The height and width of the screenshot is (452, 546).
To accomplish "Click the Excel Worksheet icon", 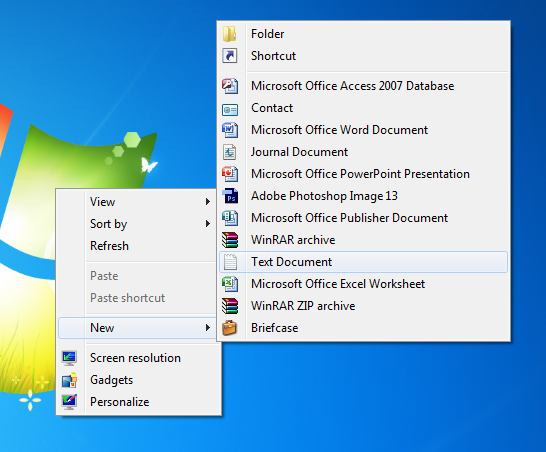I will click(x=230, y=284).
